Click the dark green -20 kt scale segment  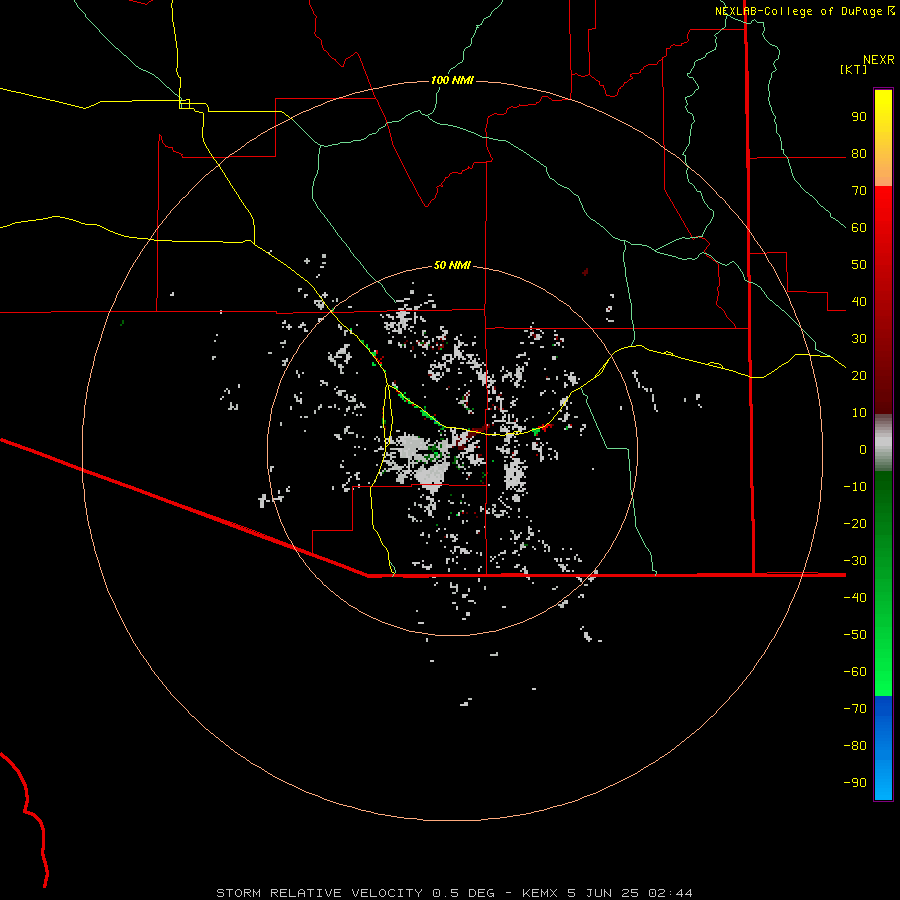(883, 522)
